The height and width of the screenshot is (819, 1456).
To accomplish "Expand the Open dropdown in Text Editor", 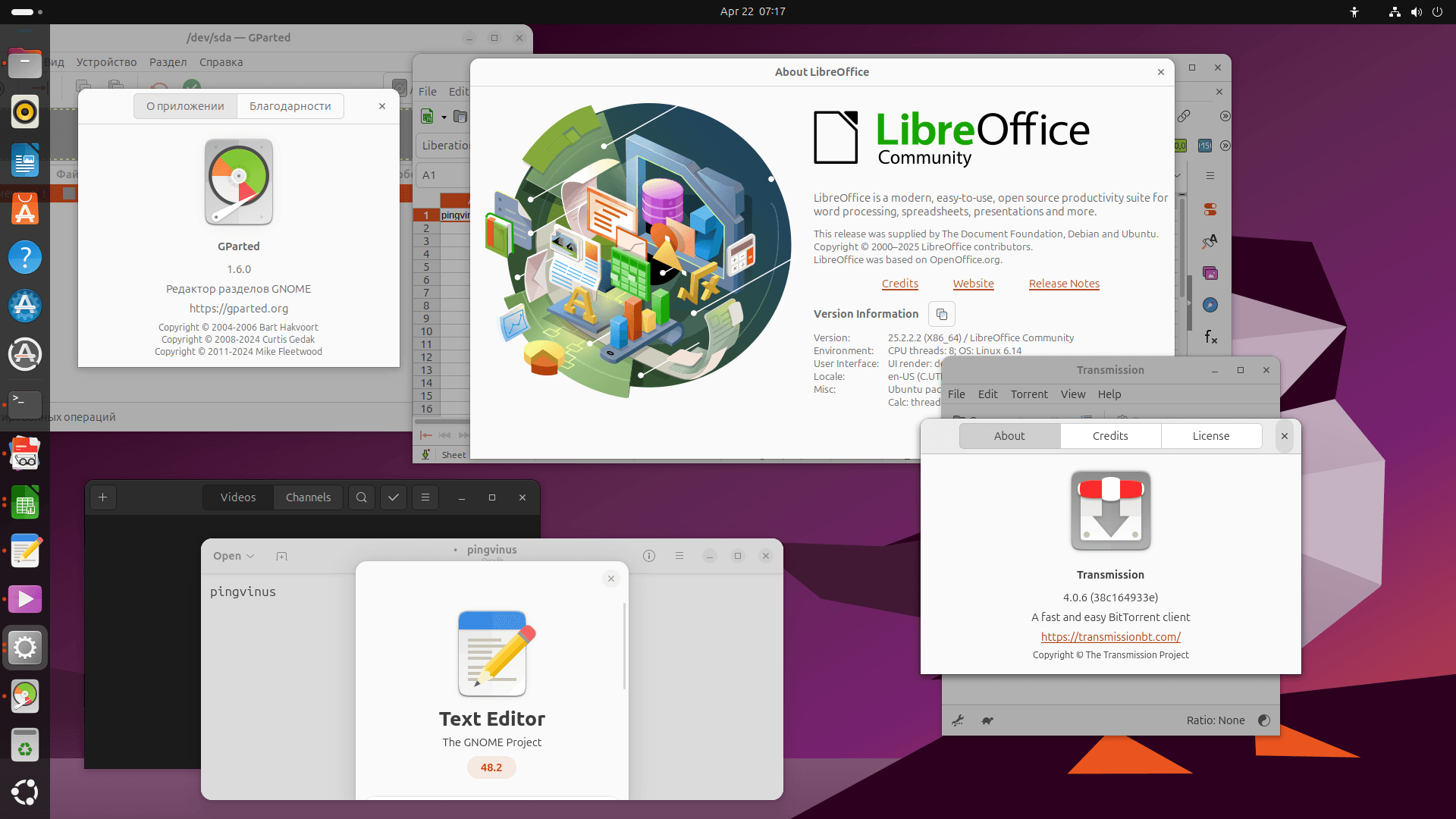I will pyautogui.click(x=234, y=556).
